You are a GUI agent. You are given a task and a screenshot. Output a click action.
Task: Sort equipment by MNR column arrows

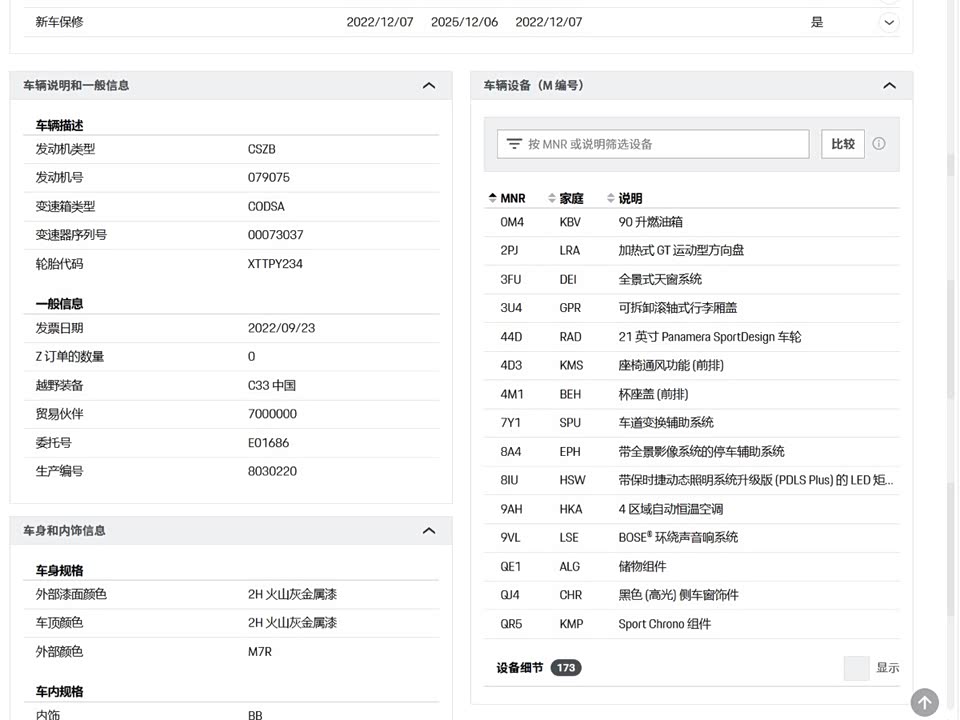click(x=492, y=198)
